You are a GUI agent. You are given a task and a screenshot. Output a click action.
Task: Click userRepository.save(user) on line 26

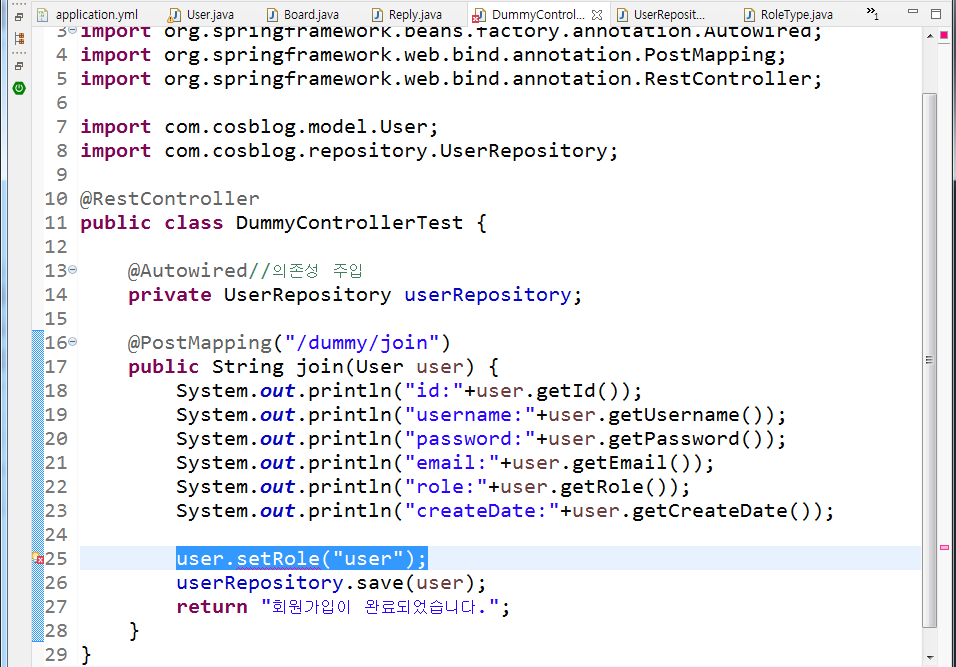click(x=325, y=582)
